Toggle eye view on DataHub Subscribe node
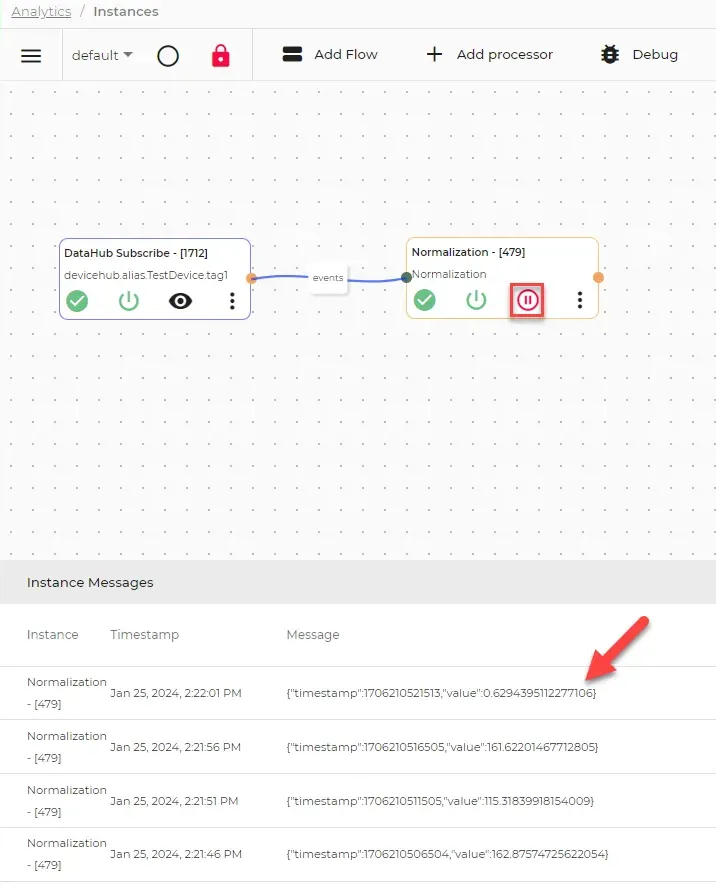This screenshot has width=716, height=888. click(x=180, y=301)
